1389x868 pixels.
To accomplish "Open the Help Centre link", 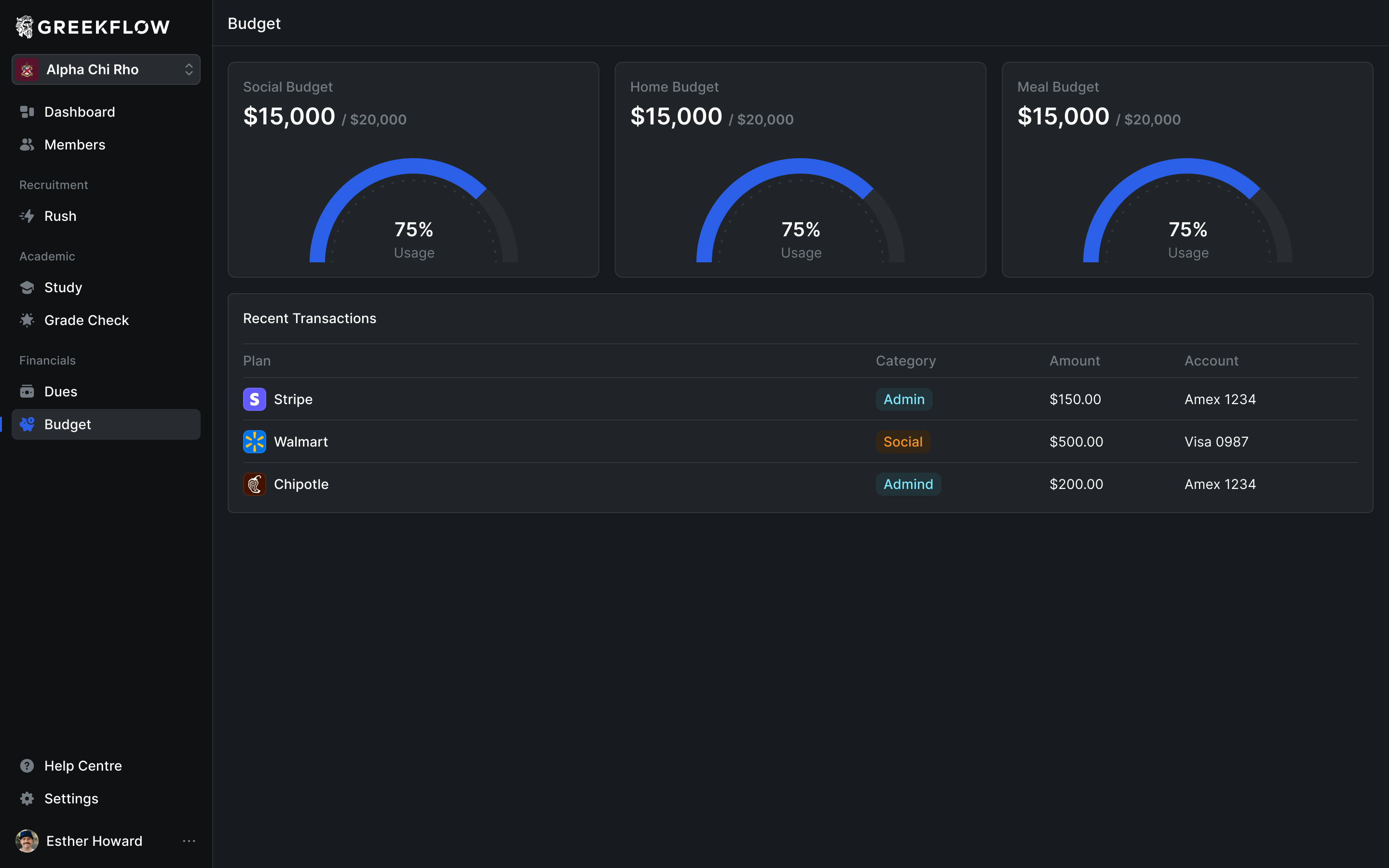I will coord(82,766).
